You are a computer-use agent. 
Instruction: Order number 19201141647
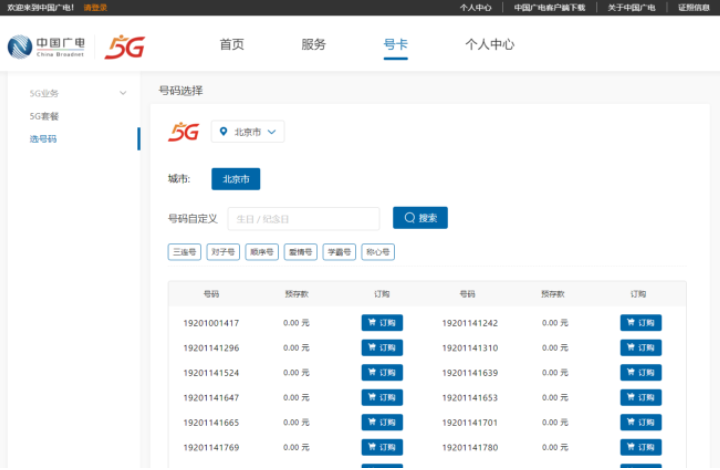(382, 397)
